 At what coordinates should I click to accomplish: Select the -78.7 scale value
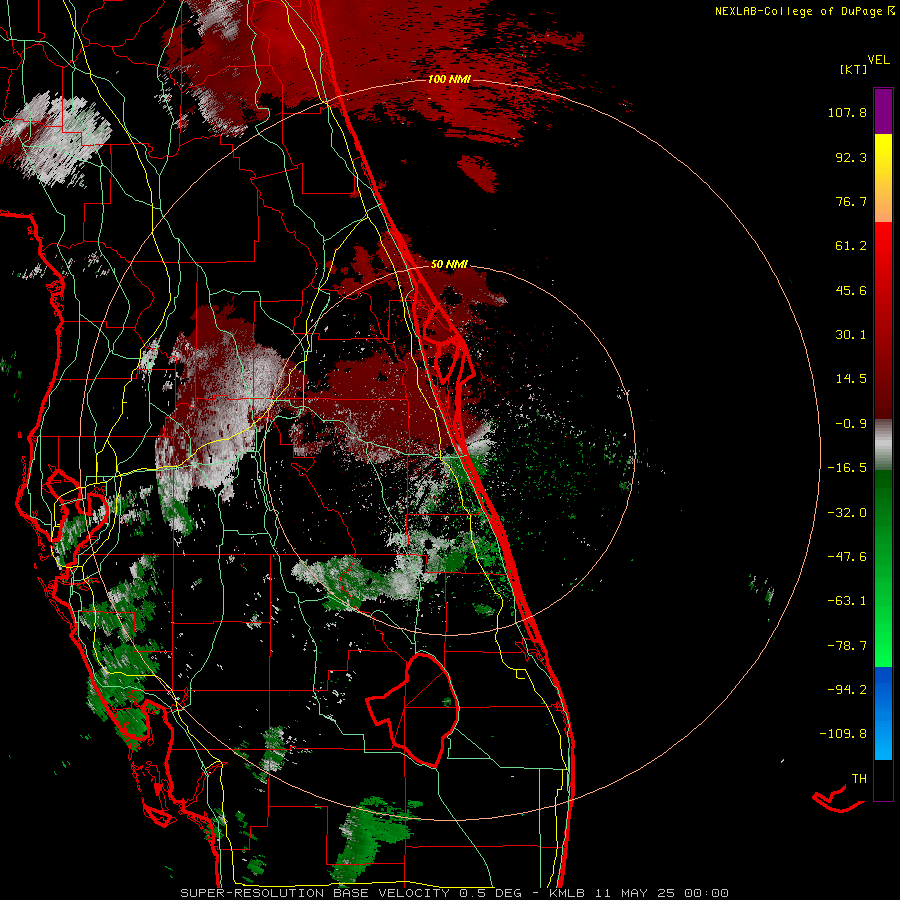pos(847,646)
